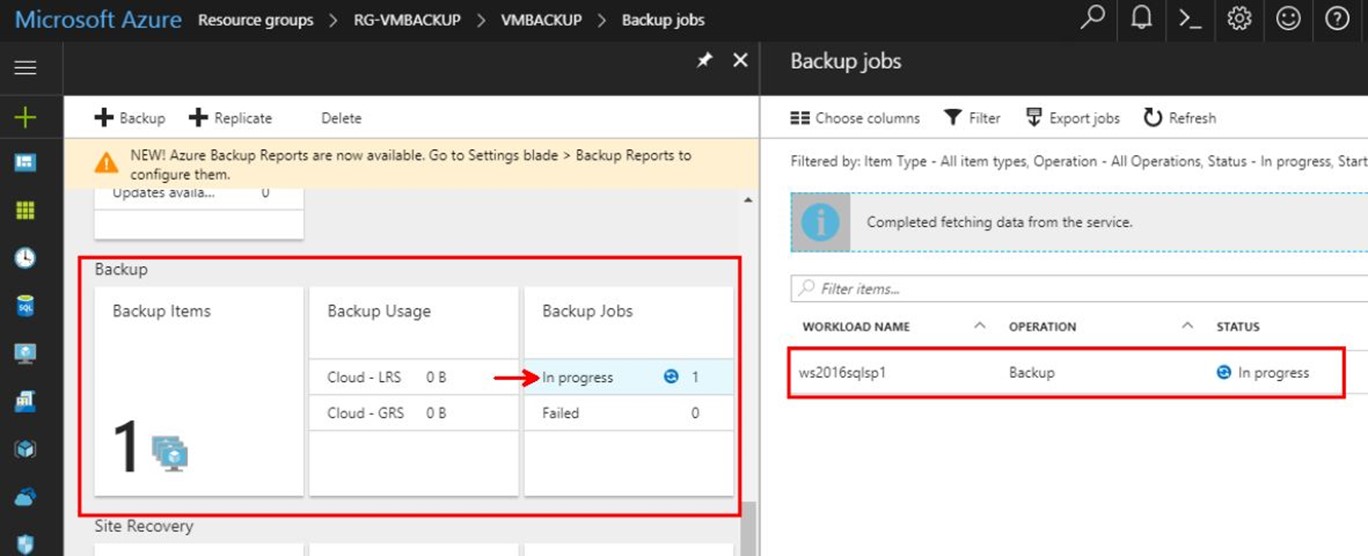Open the cloud services sidebar icon

point(25,497)
